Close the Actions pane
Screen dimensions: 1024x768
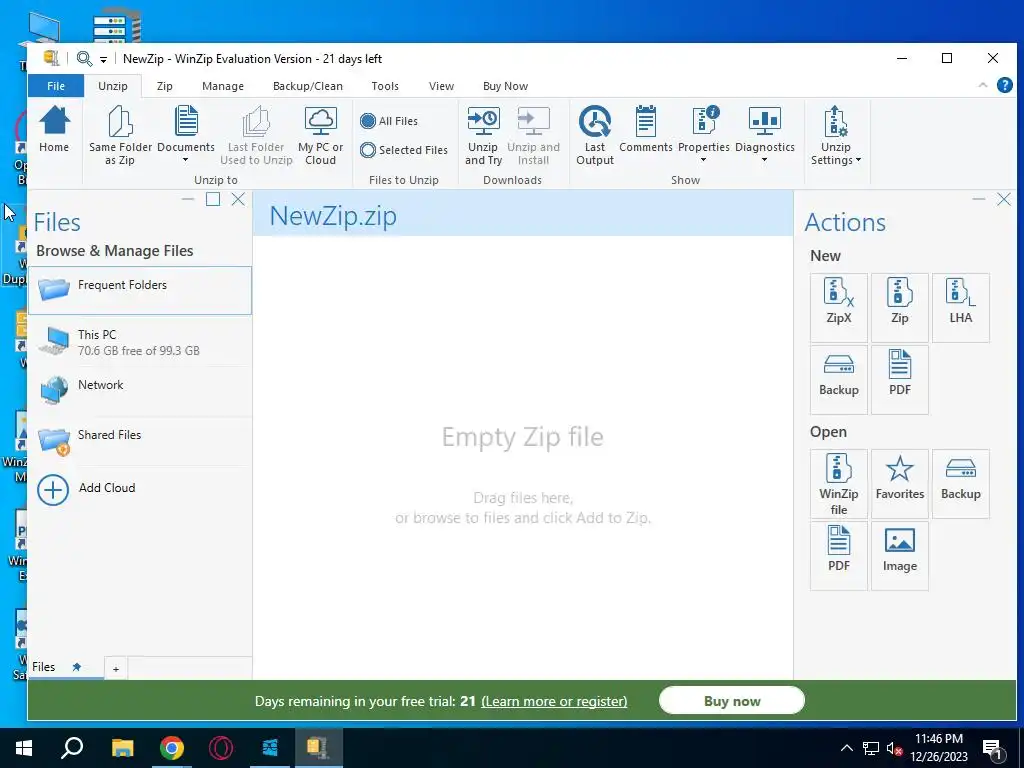[x=1004, y=199]
